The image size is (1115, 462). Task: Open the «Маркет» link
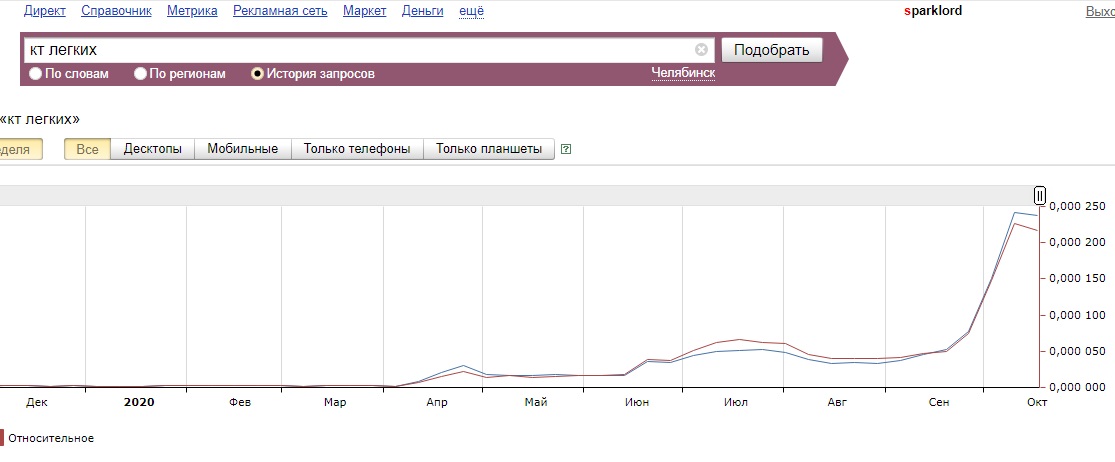(365, 11)
